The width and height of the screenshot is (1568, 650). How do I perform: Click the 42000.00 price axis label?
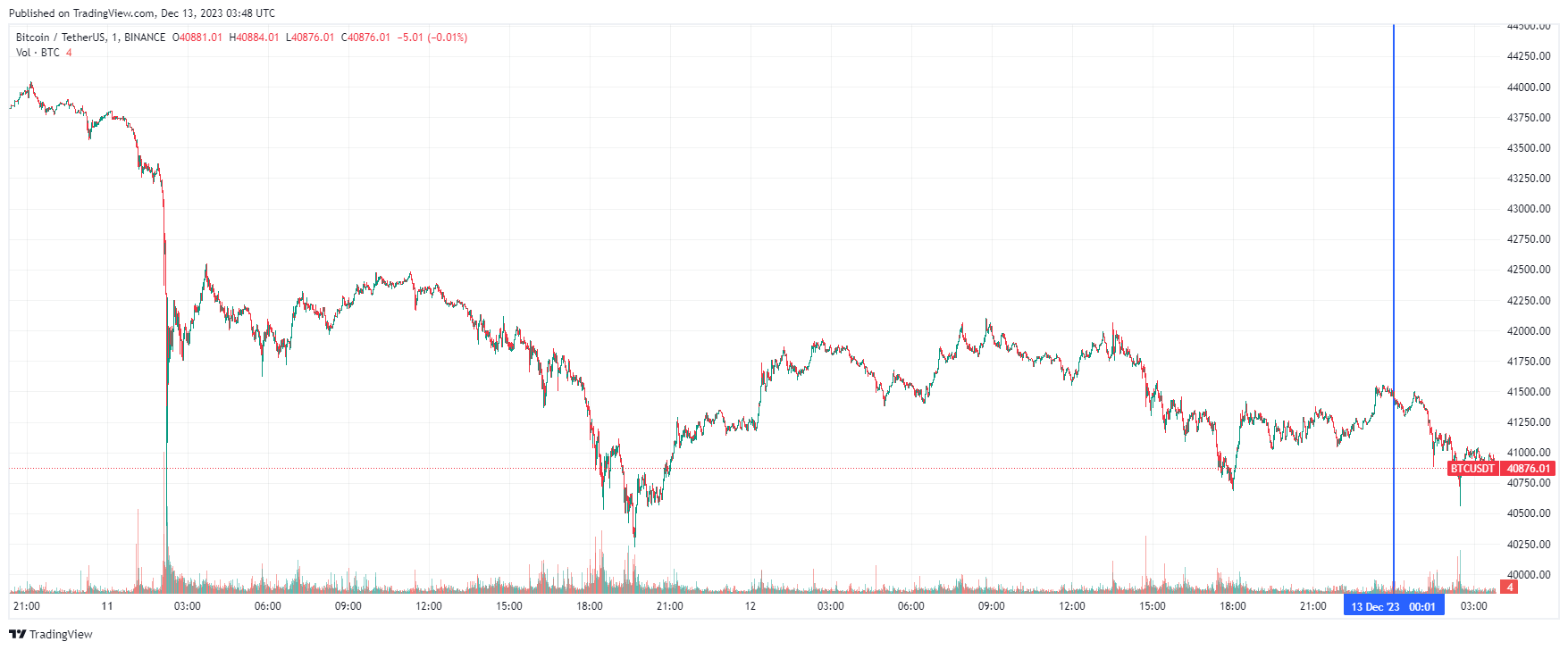click(1529, 331)
